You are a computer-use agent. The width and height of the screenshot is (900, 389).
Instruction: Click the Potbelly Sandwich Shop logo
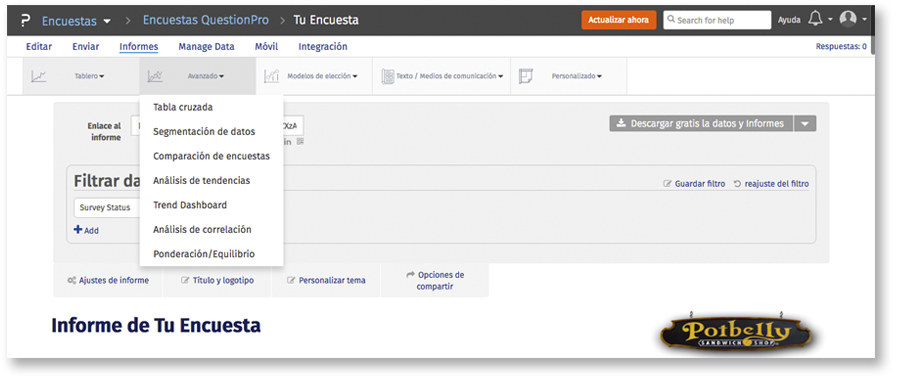pos(737,332)
